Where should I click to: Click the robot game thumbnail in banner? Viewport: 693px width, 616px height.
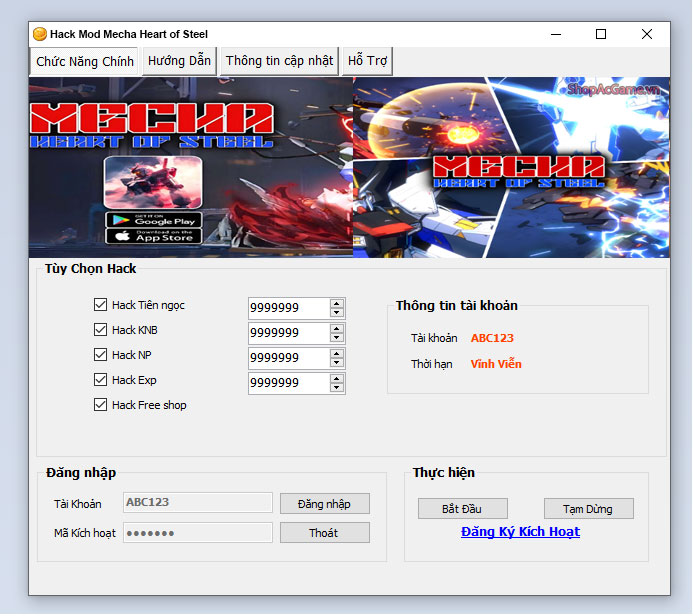point(153,183)
